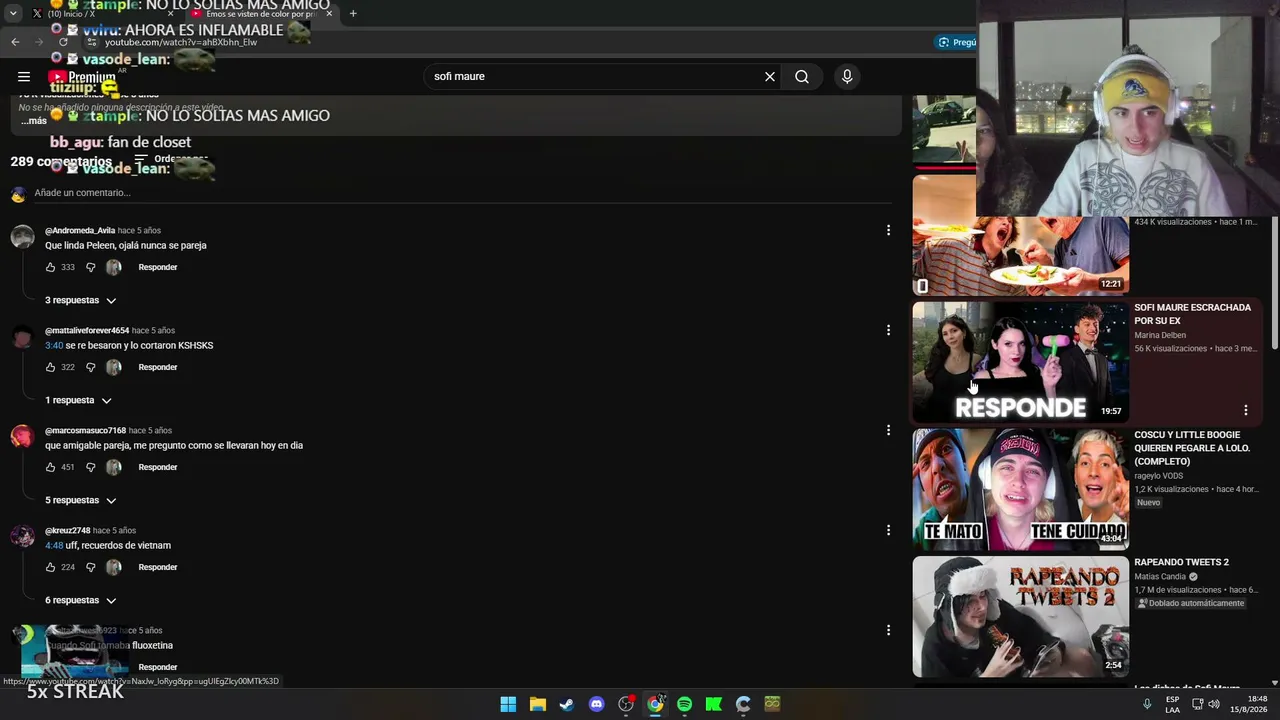Screen dimensions: 1280x720
Task: Dislike the '3:40 se re besaron' comment
Action: tap(90, 367)
